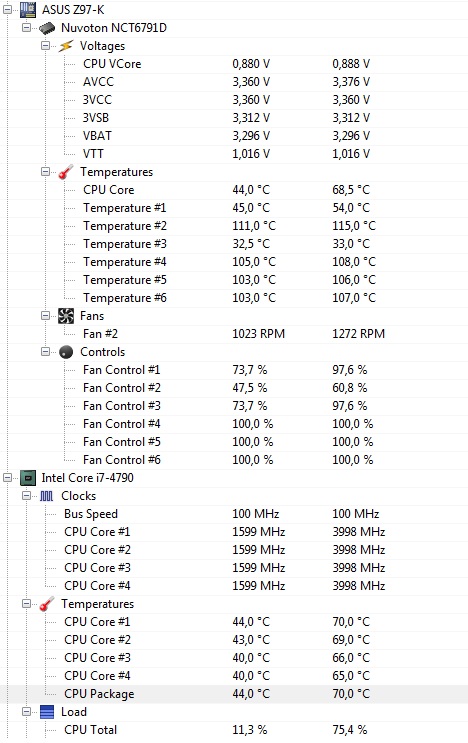Collapse the Nuvoton NCT6791D node
Image resolution: width=468 pixels, height=743 pixels.
click(27, 27)
